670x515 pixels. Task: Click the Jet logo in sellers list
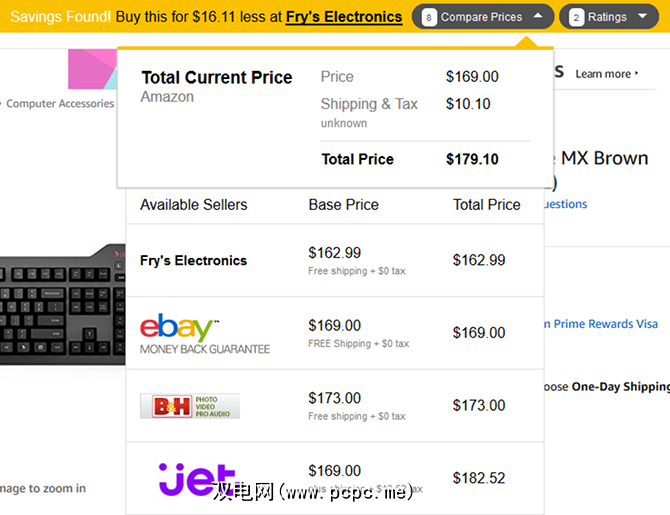click(x=197, y=479)
